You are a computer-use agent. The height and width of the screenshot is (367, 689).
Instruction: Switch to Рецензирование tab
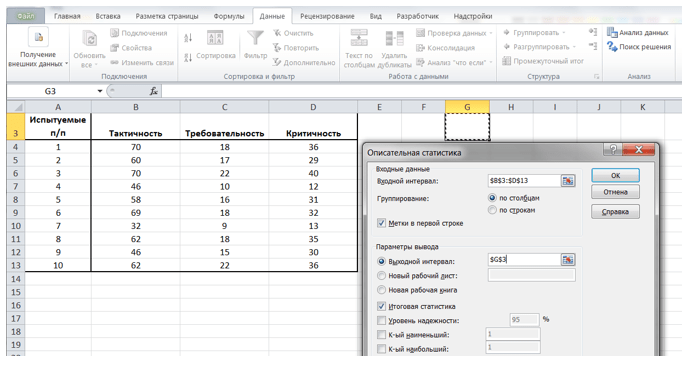coord(327,16)
